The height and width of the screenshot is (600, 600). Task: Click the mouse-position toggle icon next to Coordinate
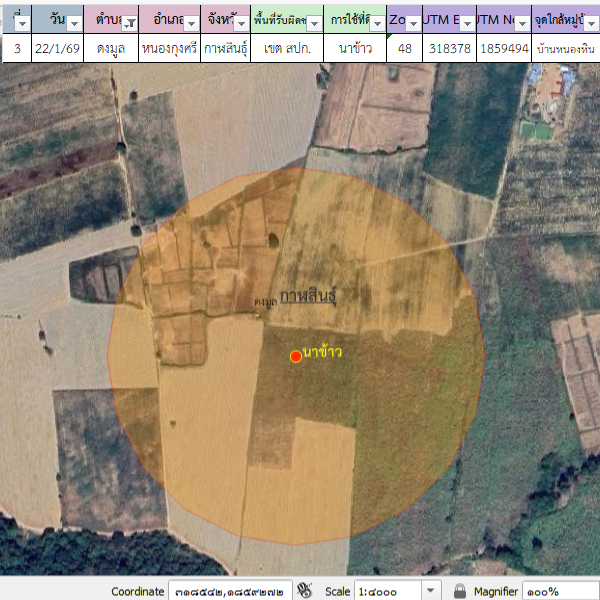coord(306,591)
